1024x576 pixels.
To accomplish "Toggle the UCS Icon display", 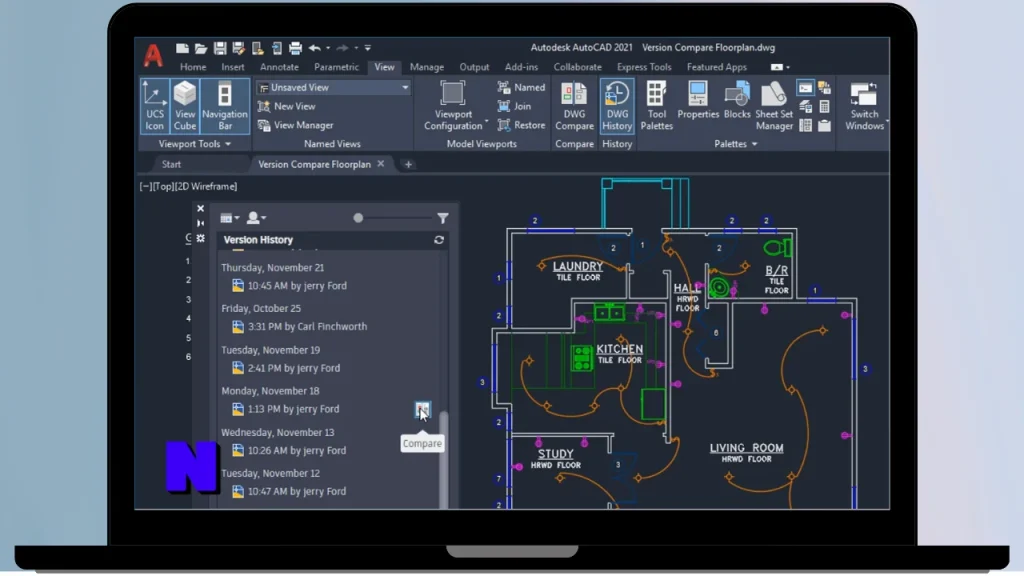I will click(154, 105).
